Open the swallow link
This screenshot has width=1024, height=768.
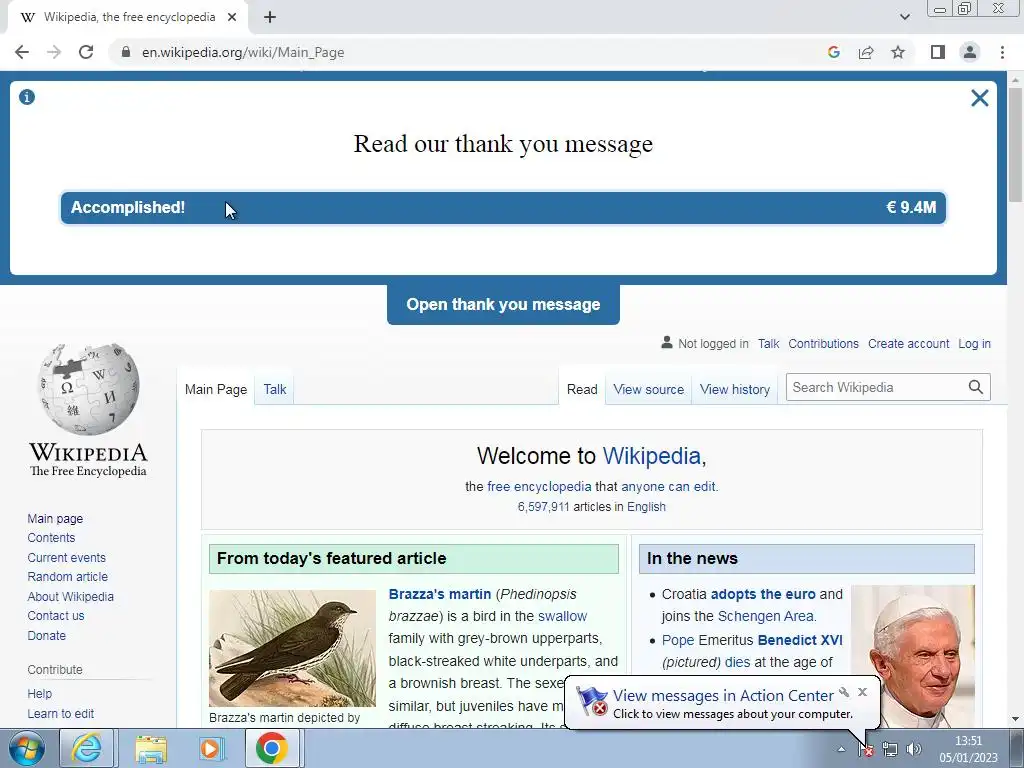pos(562,616)
